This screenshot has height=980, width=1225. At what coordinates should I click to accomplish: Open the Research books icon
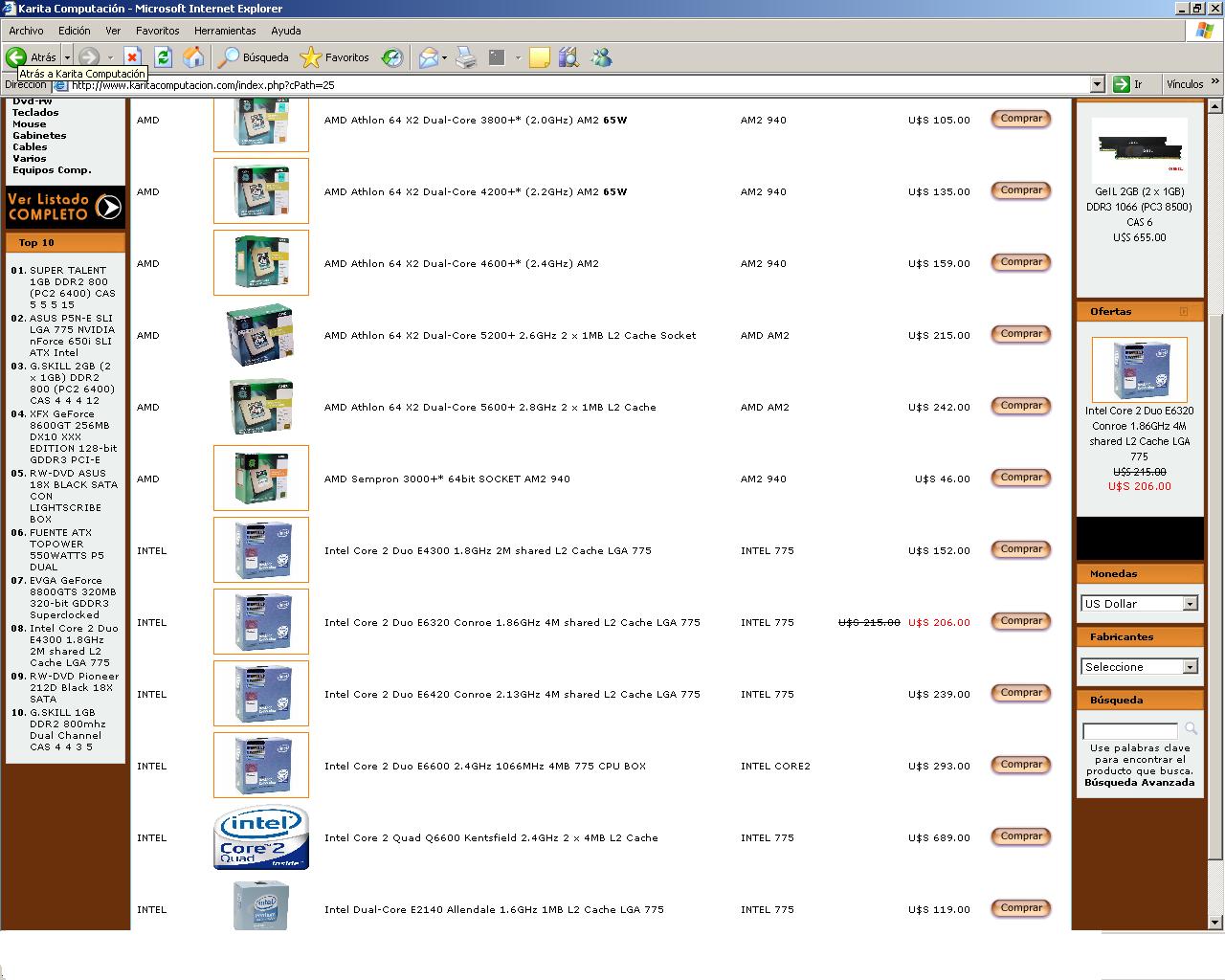coord(569,57)
